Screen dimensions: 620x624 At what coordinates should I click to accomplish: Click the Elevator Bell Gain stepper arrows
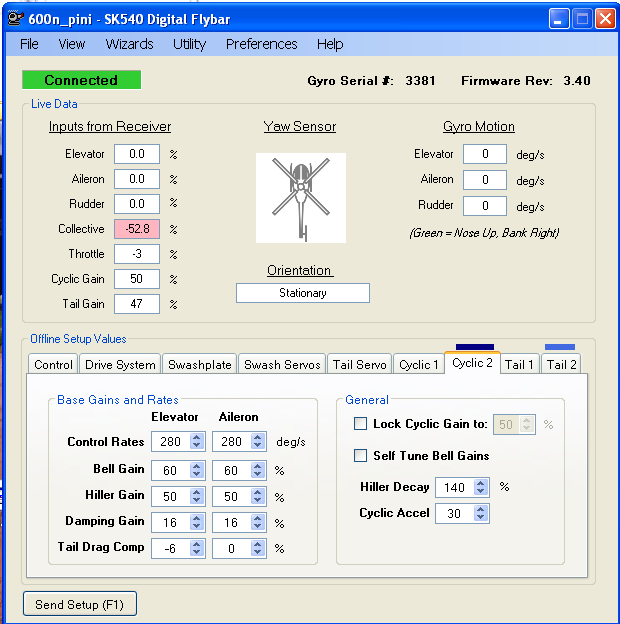pos(196,470)
